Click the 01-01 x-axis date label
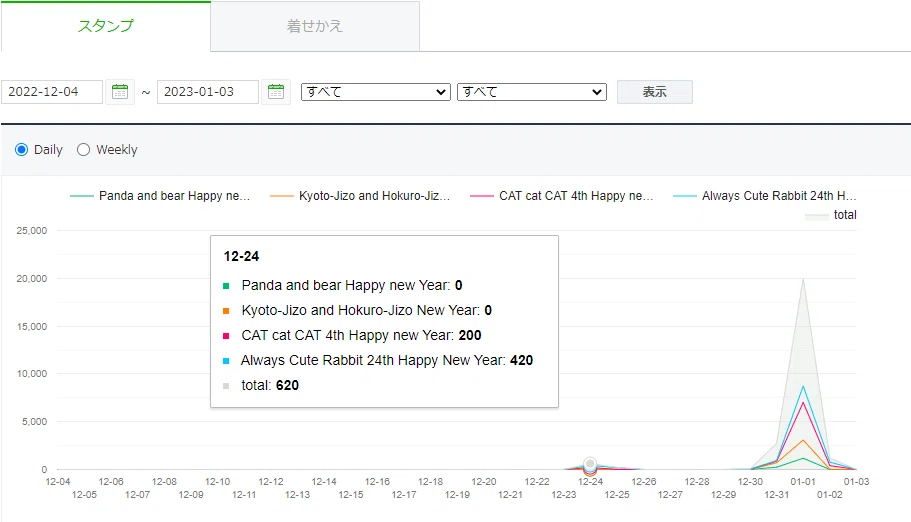The image size is (911, 522). click(803, 482)
